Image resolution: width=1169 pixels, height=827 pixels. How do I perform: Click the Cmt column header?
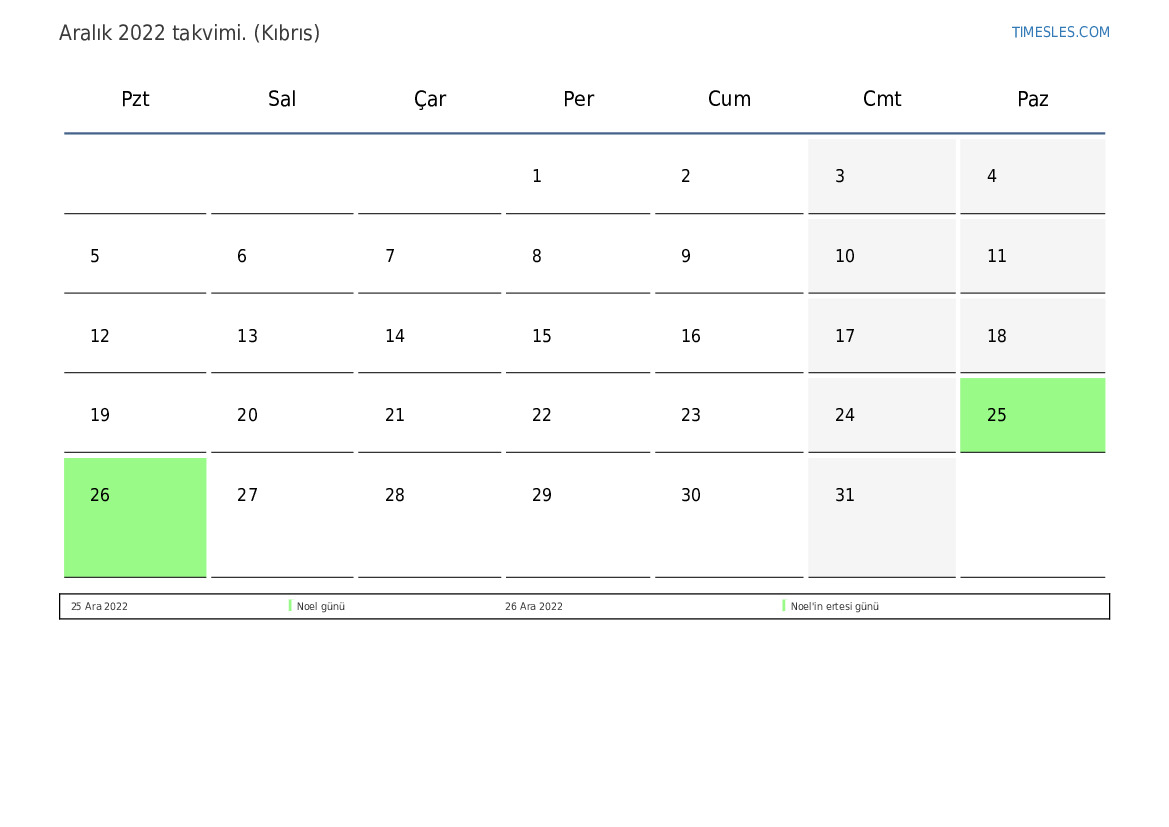[x=882, y=99]
